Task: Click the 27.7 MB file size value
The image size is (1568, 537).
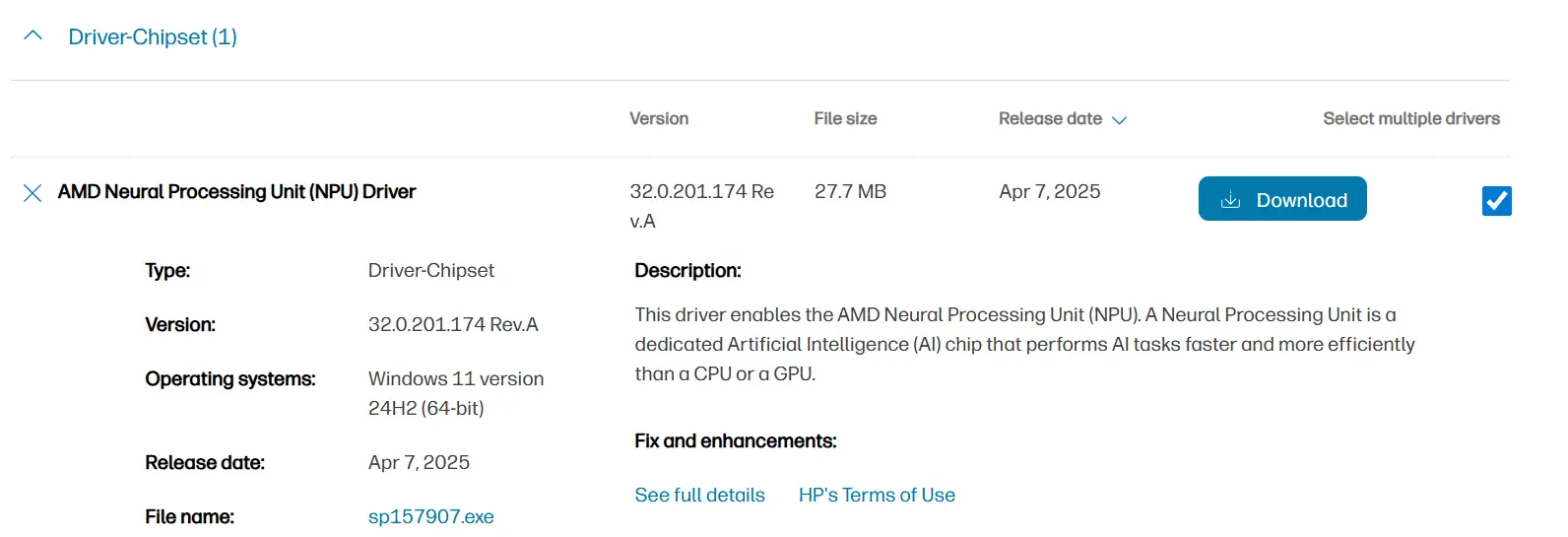Action: [x=850, y=192]
